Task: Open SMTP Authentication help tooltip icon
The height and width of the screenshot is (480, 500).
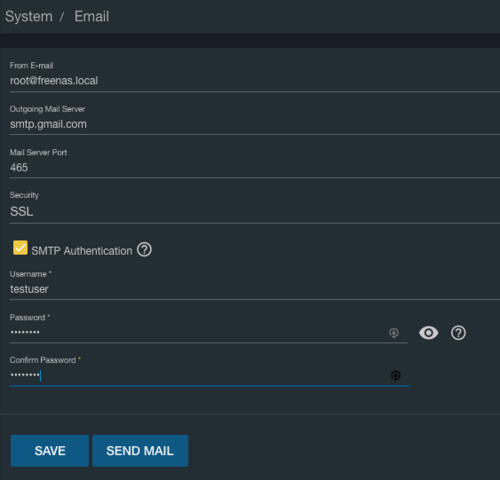Action: (144, 250)
